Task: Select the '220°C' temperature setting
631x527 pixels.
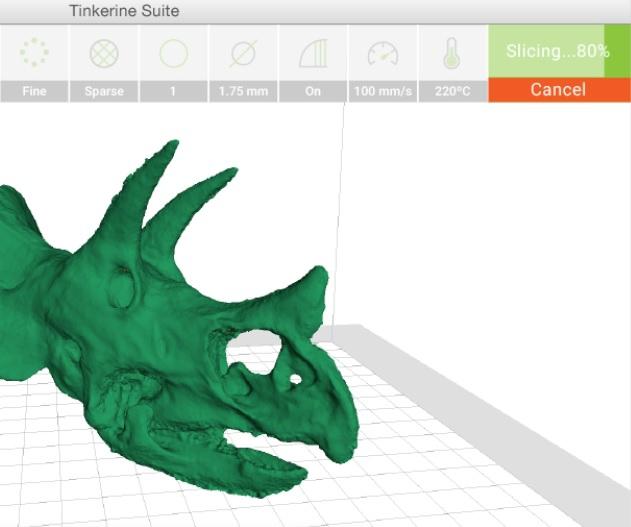Action: click(x=452, y=91)
